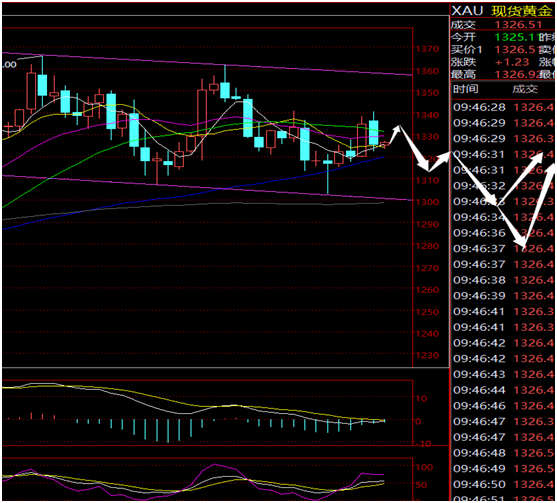The width and height of the screenshot is (557, 503).
Task: Click the 1250 price axis label
Action: coord(427,312)
